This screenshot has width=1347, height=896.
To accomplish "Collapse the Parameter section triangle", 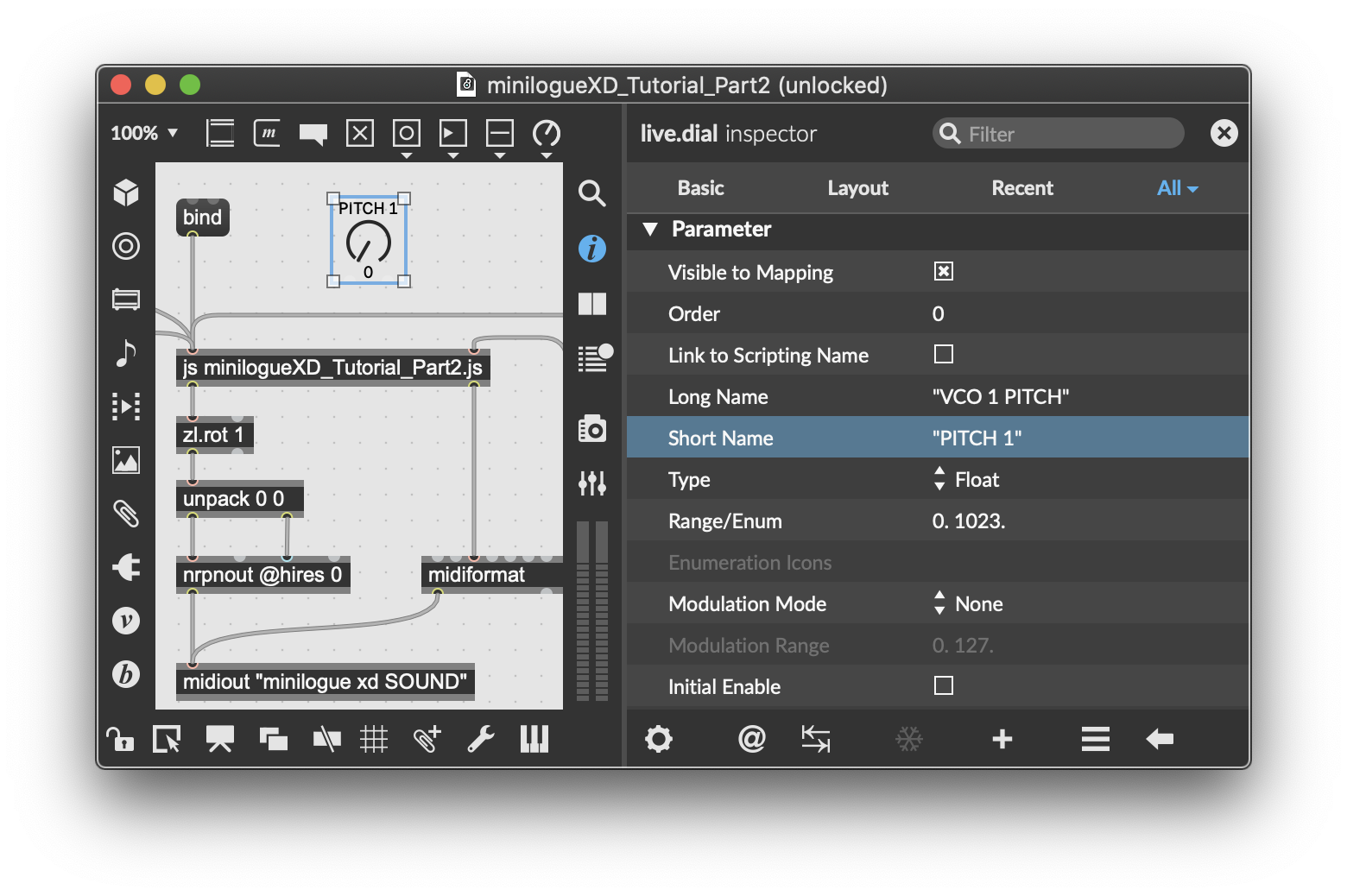I will tap(650, 229).
